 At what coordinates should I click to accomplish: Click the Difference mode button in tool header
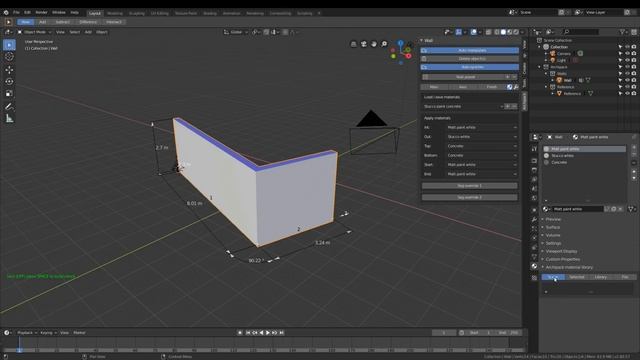click(88, 22)
